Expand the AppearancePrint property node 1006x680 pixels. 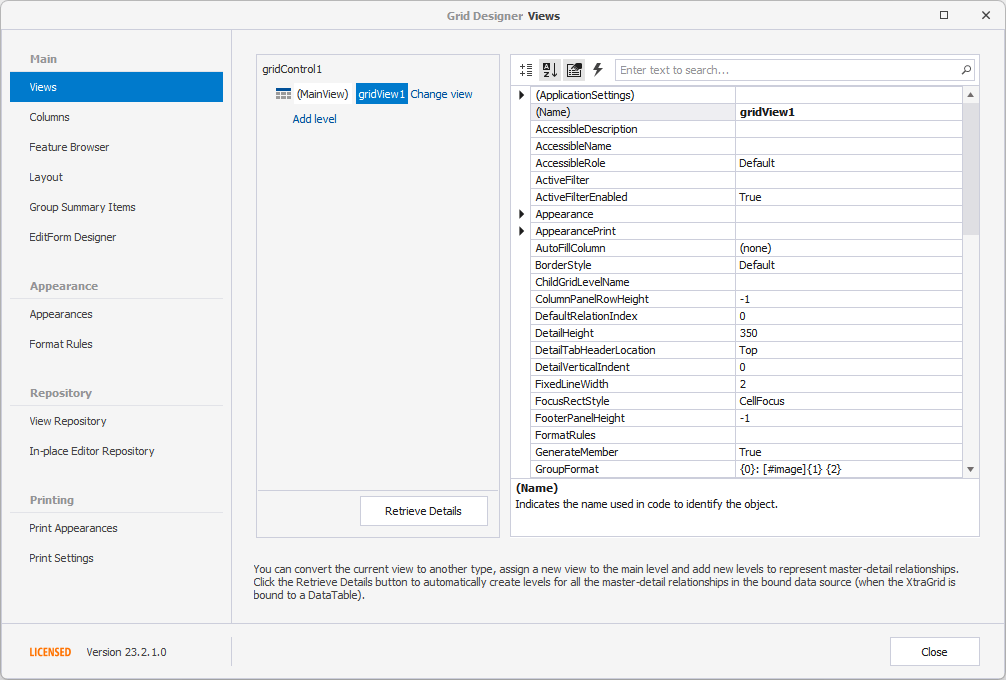click(522, 231)
